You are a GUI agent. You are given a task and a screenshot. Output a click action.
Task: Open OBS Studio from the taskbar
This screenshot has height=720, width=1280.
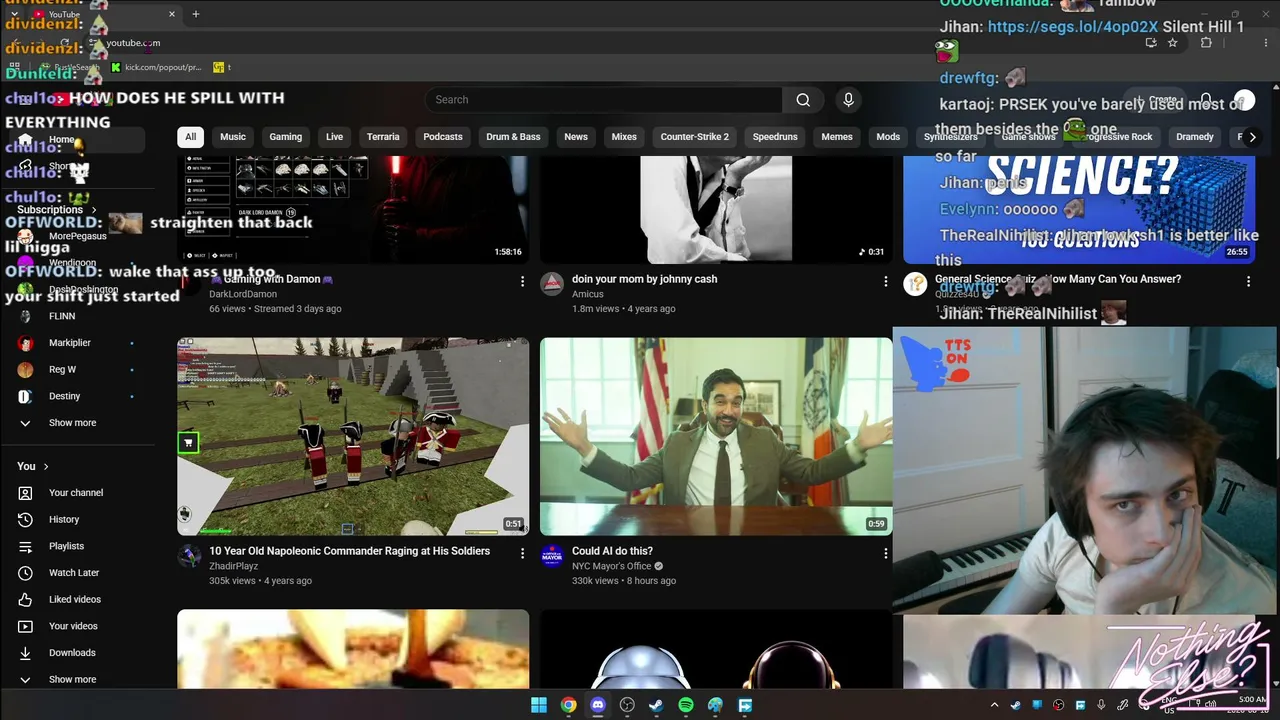627,705
